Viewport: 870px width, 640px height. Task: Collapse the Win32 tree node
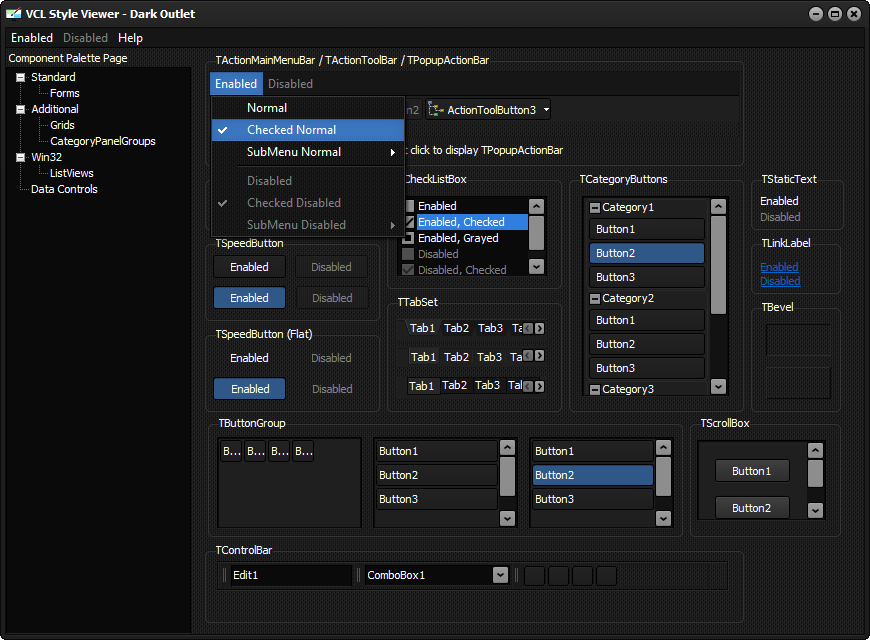(21, 157)
